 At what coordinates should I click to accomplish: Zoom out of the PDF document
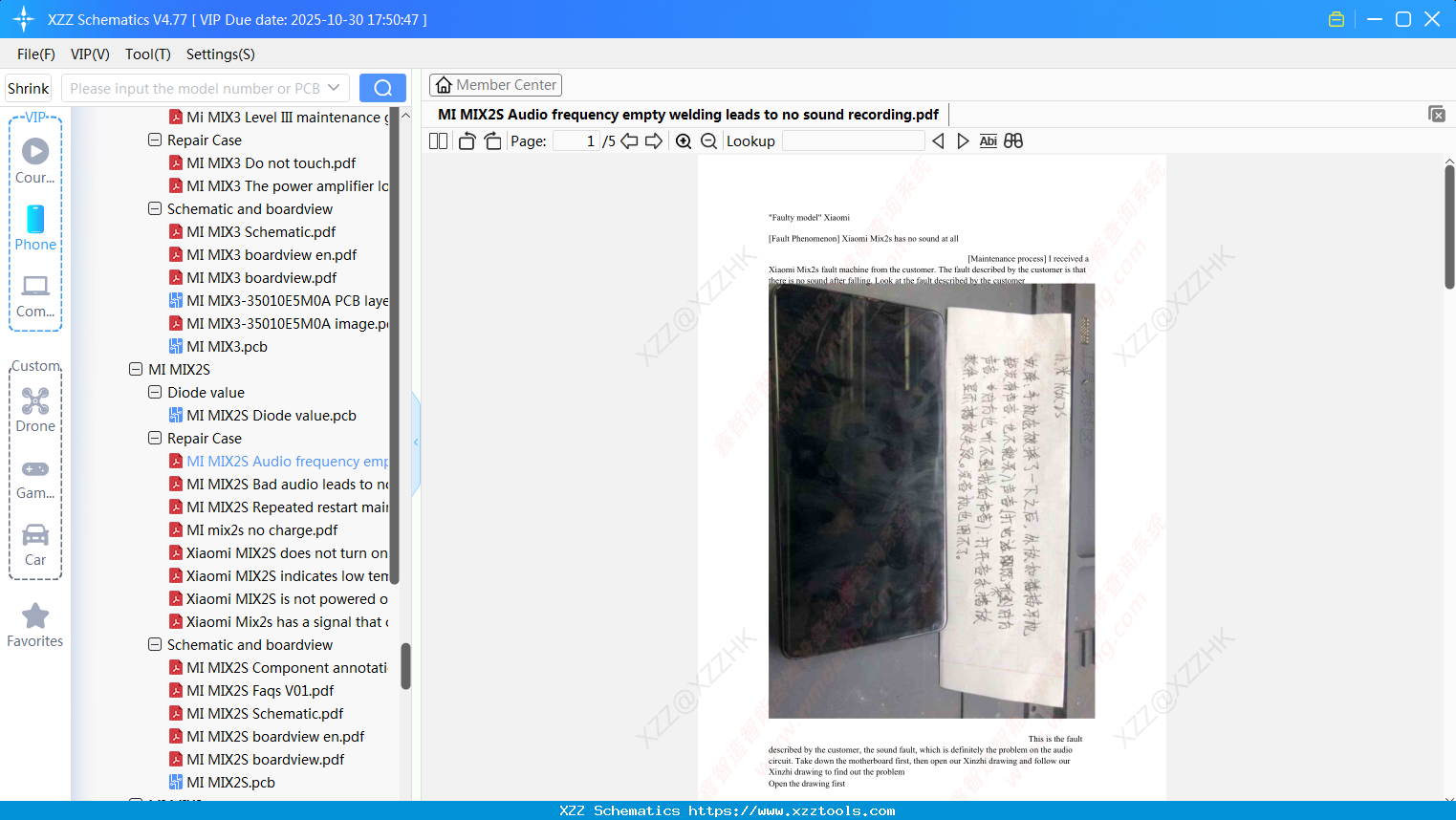pos(708,141)
